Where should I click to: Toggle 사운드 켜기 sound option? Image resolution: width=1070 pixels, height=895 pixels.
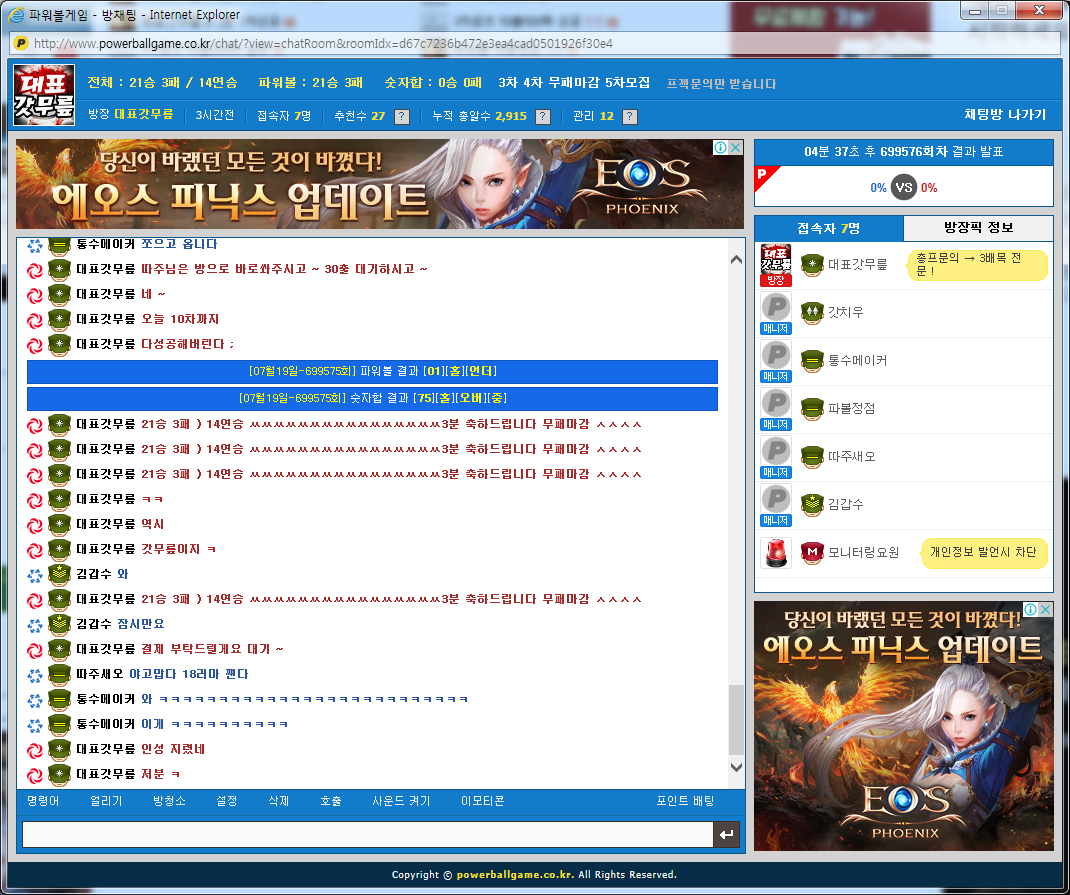(x=401, y=801)
